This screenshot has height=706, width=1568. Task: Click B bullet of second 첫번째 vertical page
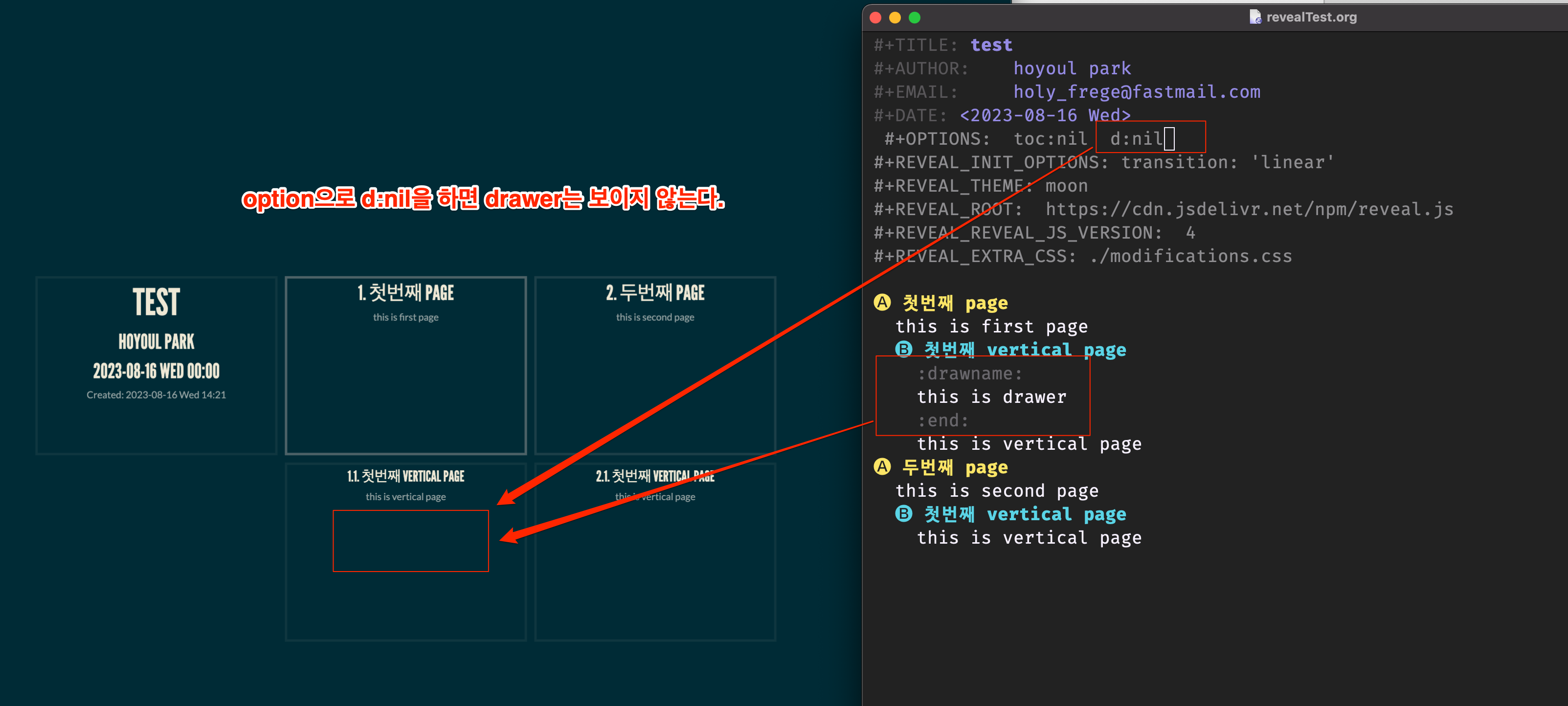903,514
